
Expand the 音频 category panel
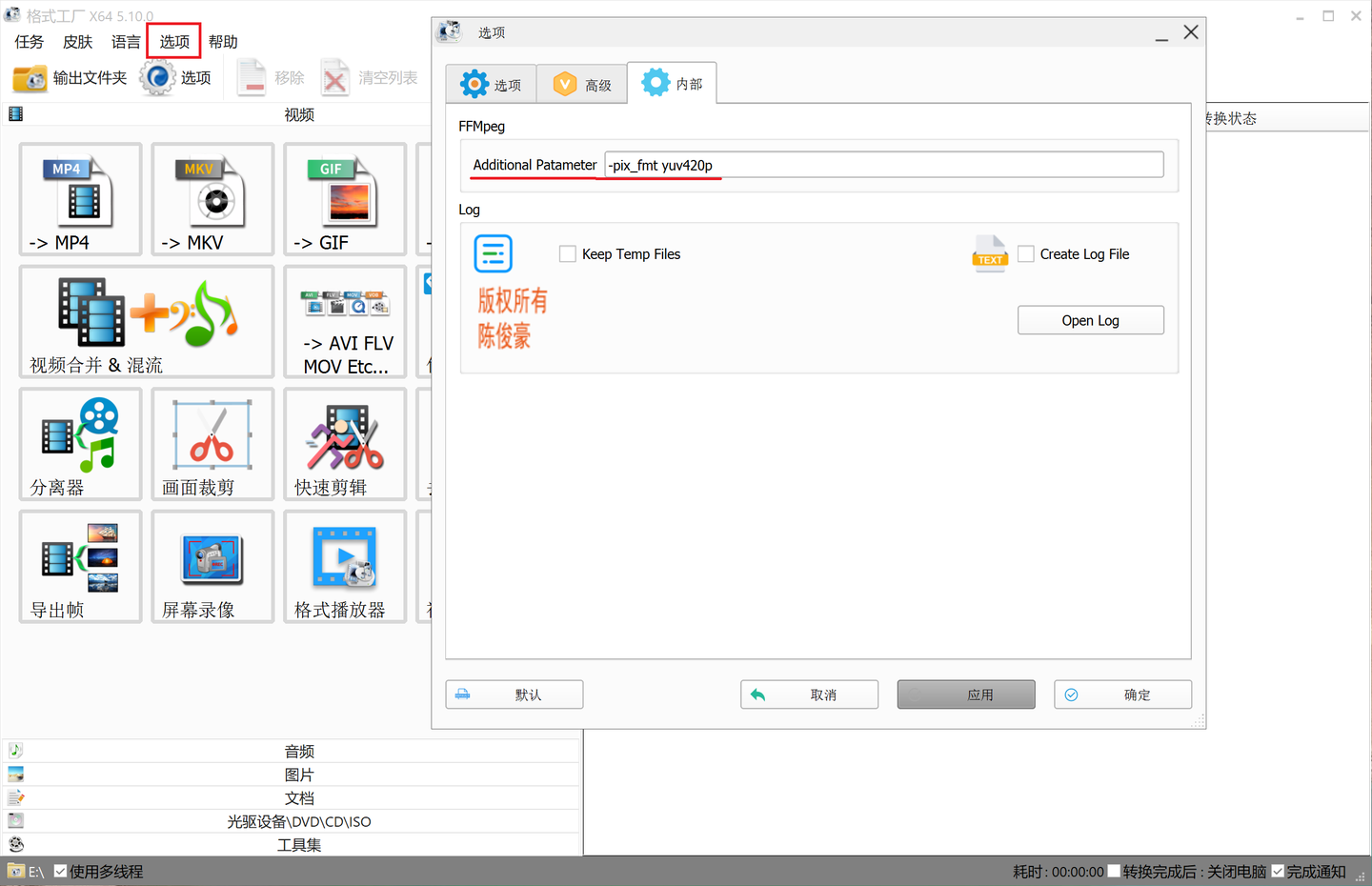pyautogui.click(x=299, y=751)
